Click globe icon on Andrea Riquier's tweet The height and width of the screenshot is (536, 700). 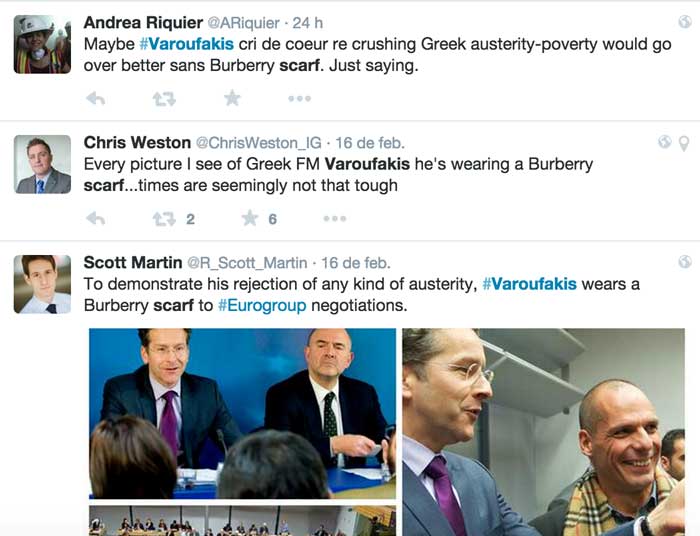pyautogui.click(x=684, y=21)
